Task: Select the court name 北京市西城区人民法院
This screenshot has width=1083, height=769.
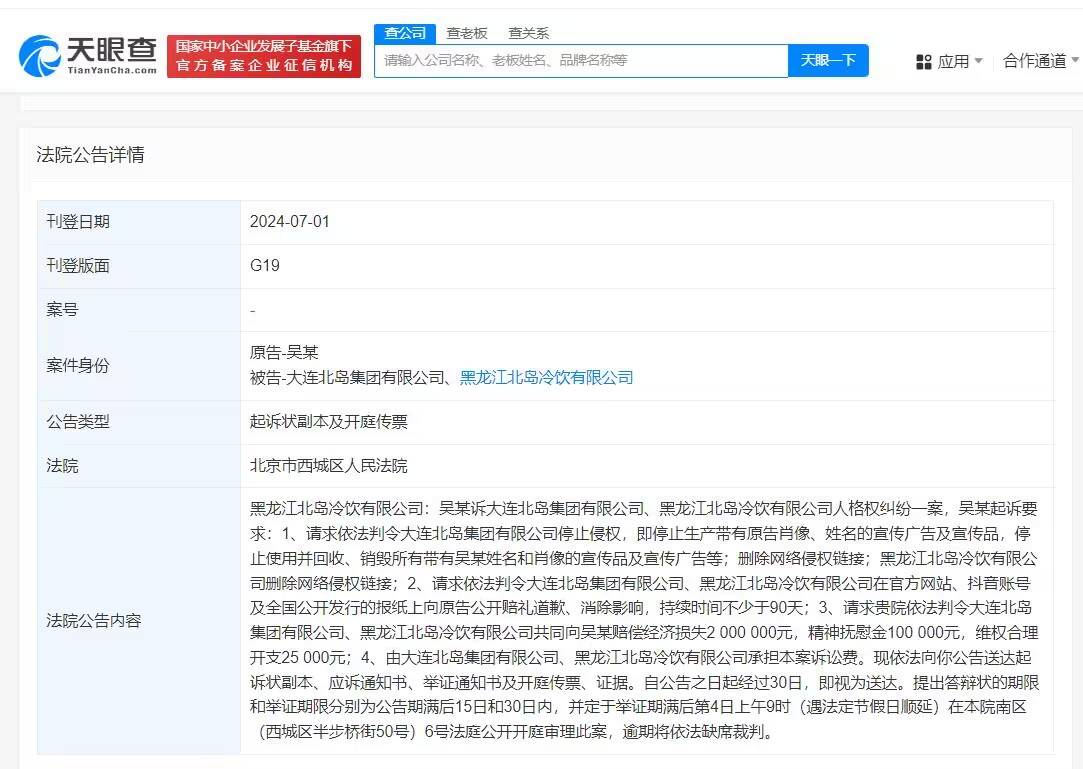Action: pyautogui.click(x=329, y=466)
